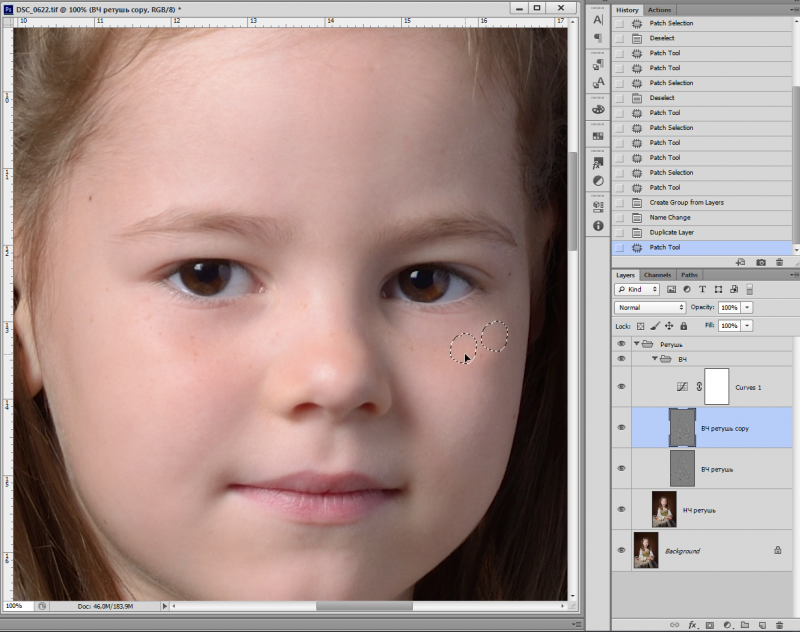
Task: Add a layer style via fx icon
Action: [692, 625]
